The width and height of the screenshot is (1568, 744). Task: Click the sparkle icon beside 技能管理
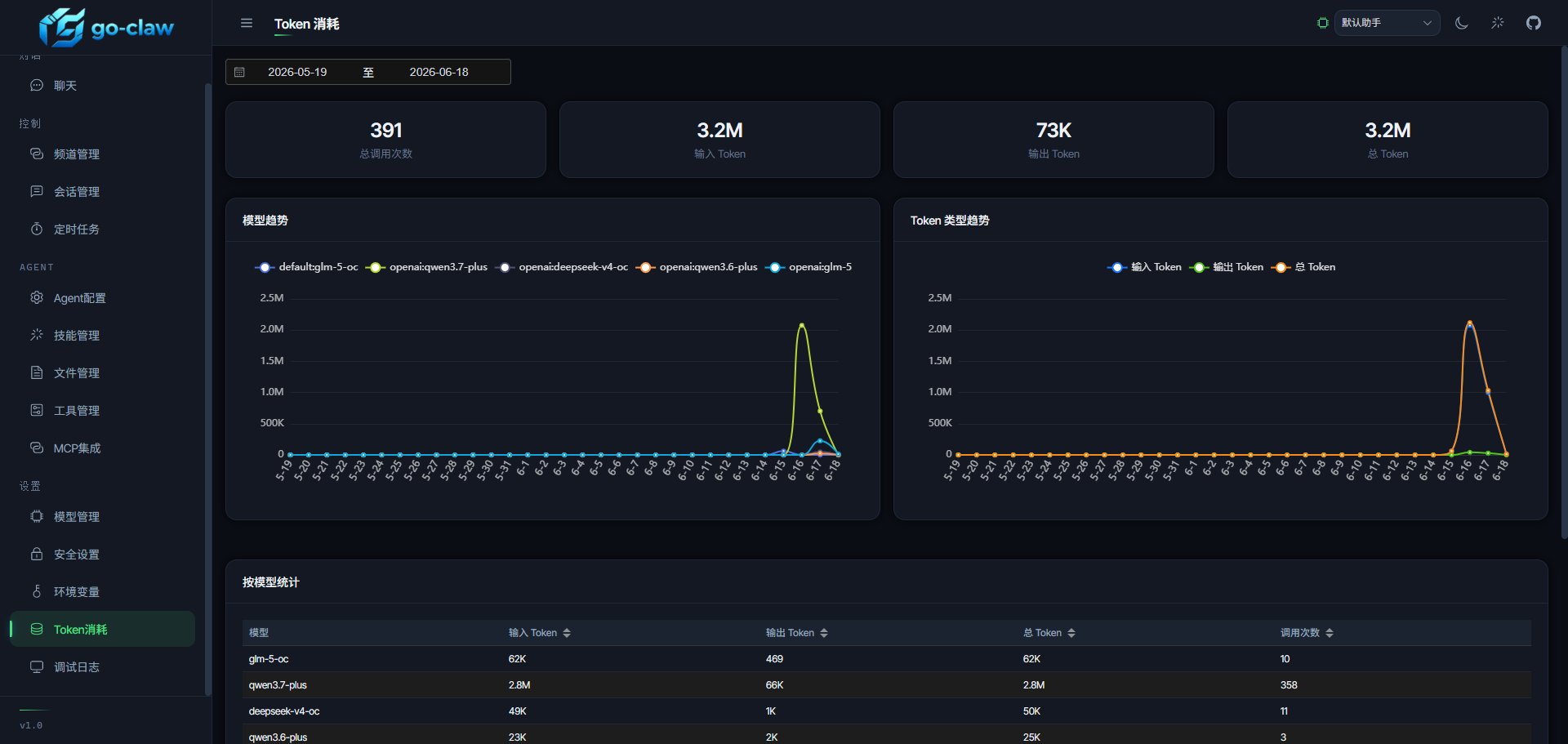pos(37,335)
